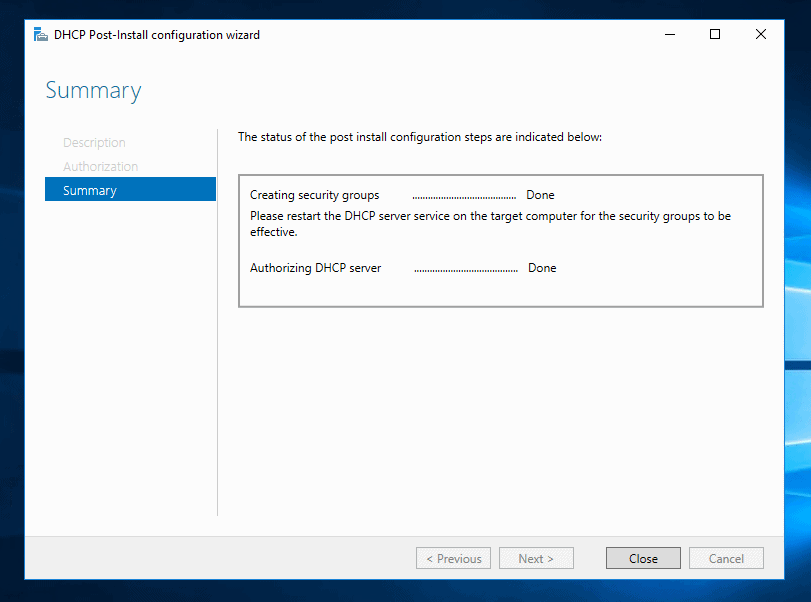This screenshot has height=602, width=811.
Task: Click the minimize icon on the wizard window
Action: click(669, 33)
